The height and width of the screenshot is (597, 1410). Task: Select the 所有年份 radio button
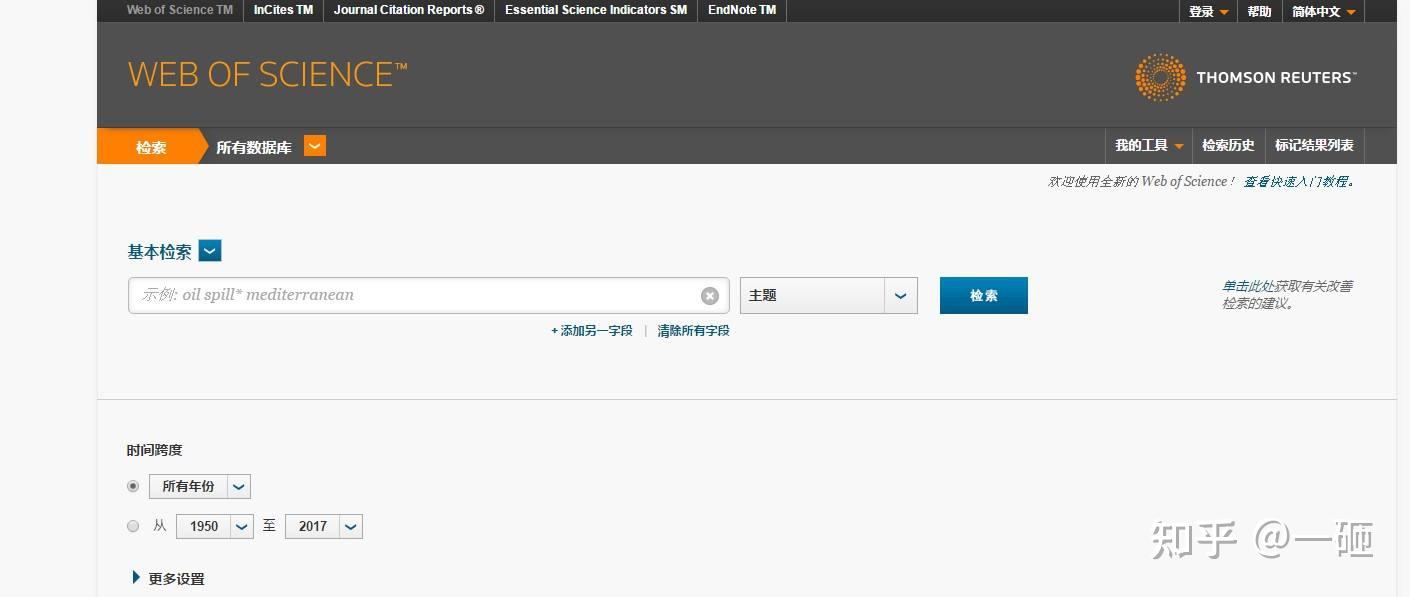(133, 486)
